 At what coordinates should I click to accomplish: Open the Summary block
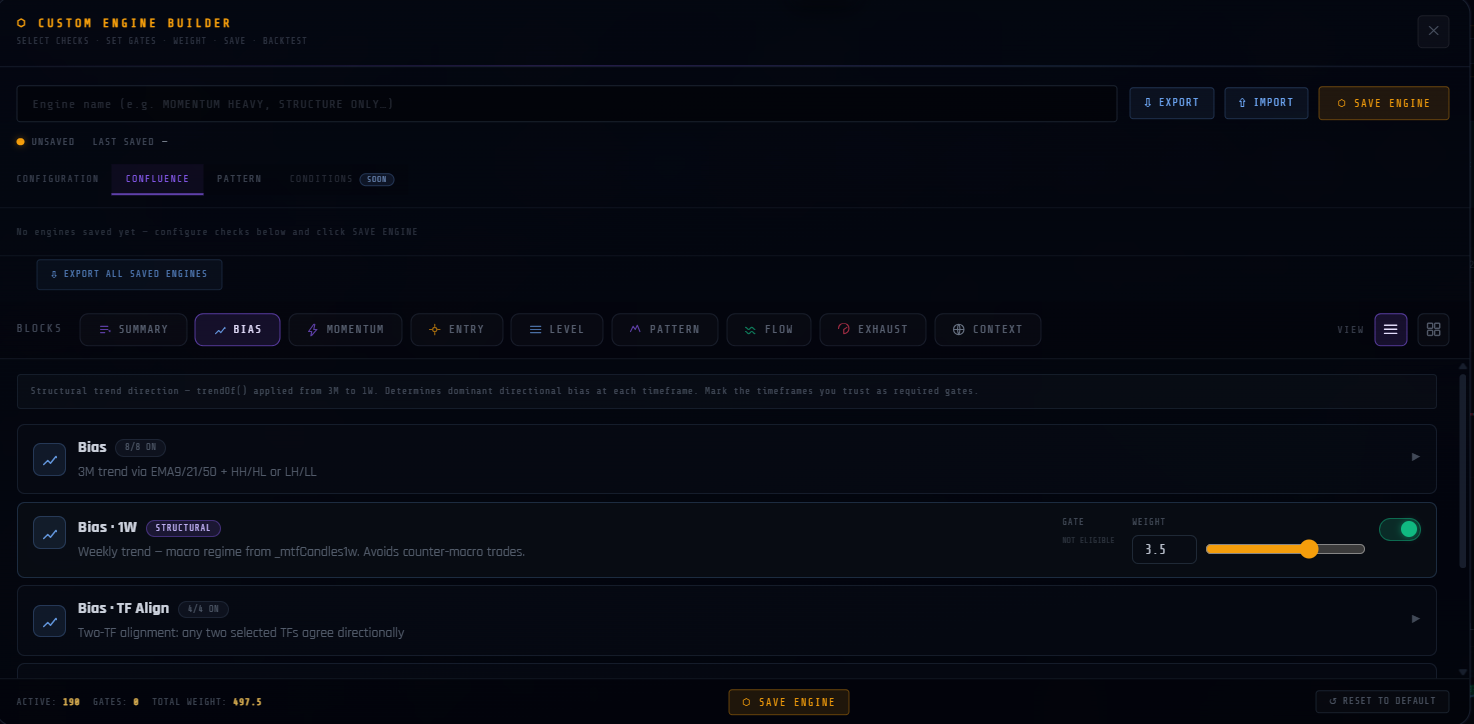[133, 329]
